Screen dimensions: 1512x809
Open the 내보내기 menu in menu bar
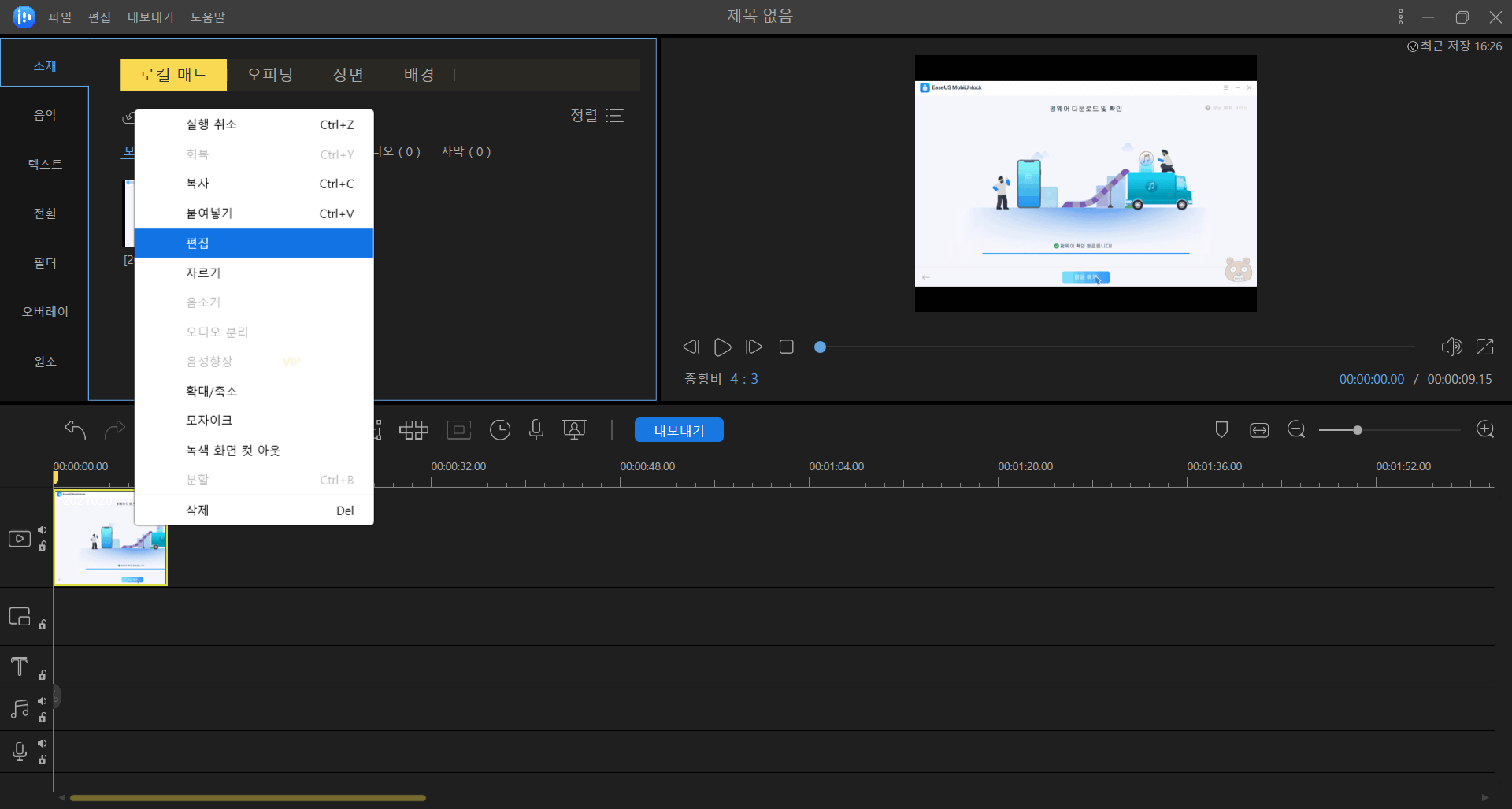tap(150, 17)
